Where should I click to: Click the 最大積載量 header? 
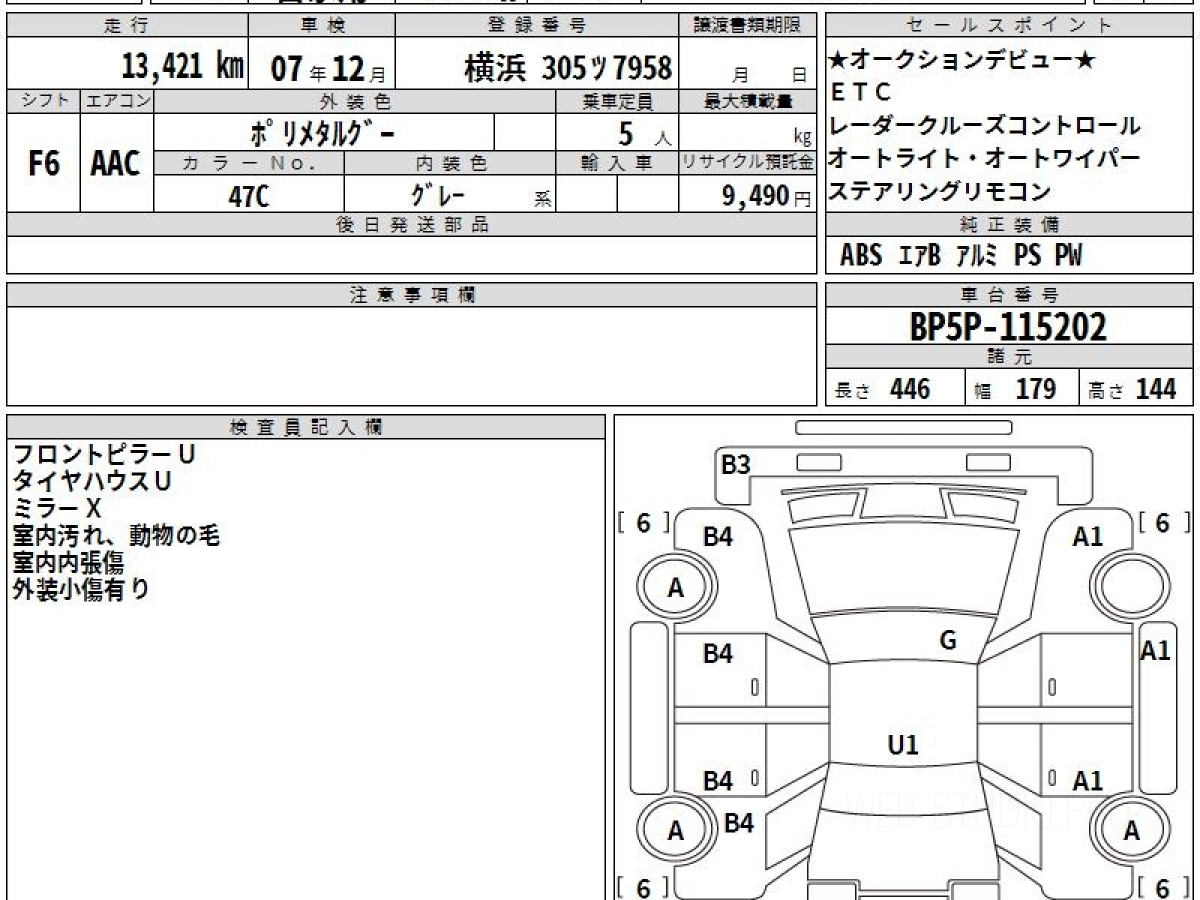coord(749,101)
